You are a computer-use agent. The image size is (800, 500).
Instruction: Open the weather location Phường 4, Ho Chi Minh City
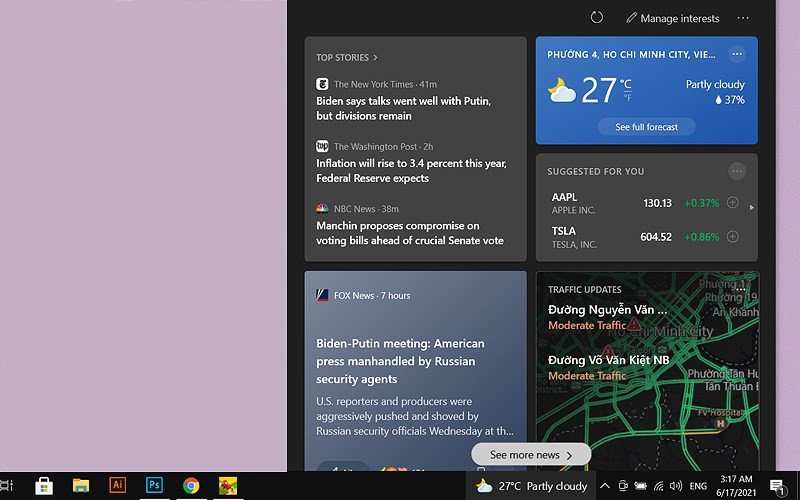631,55
